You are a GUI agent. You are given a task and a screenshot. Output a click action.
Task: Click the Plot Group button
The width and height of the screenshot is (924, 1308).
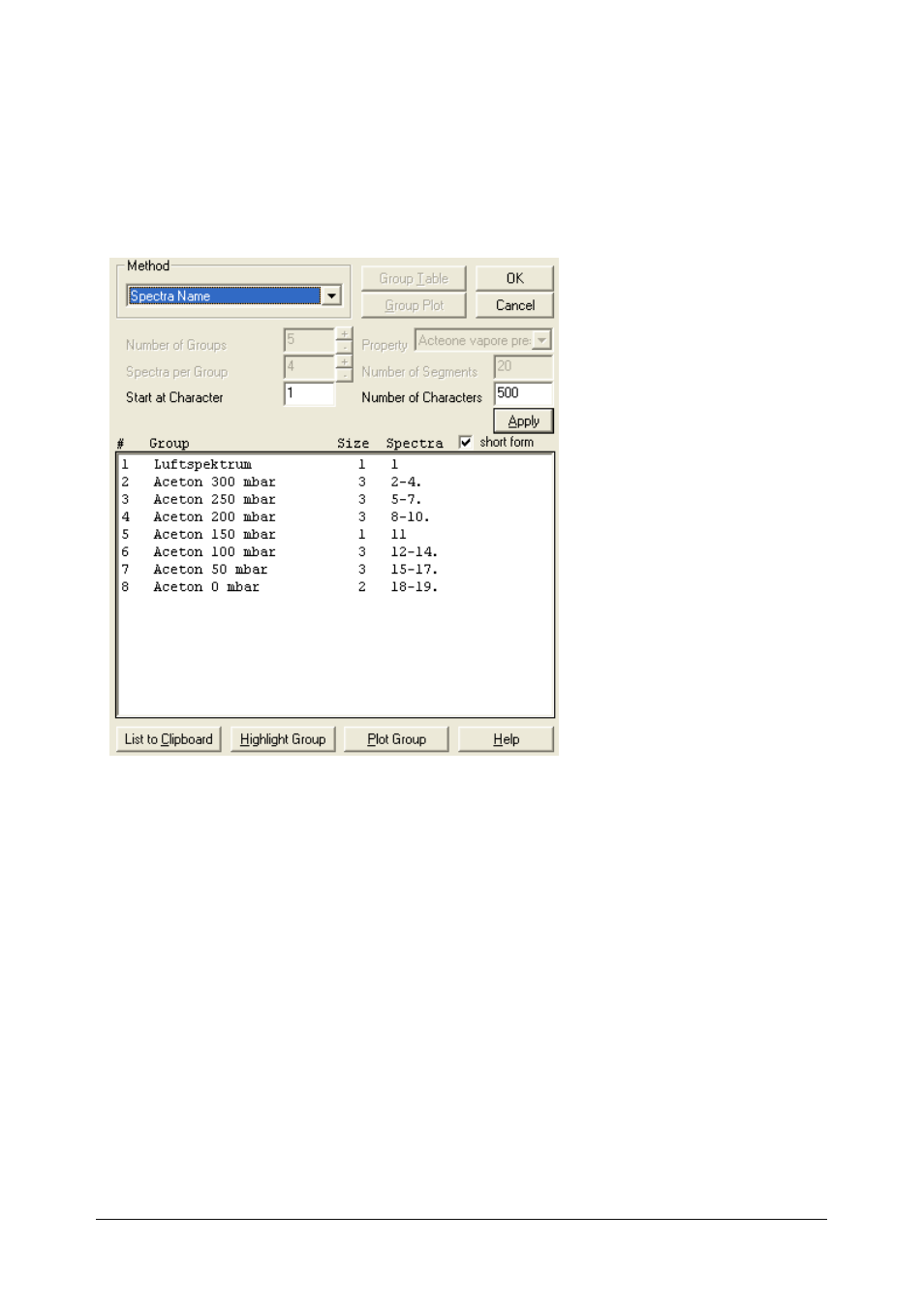click(x=396, y=739)
